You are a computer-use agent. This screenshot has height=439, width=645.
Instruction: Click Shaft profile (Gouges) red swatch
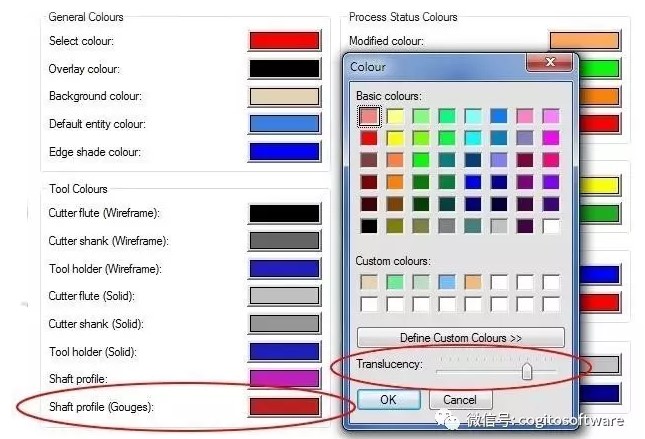pos(284,406)
